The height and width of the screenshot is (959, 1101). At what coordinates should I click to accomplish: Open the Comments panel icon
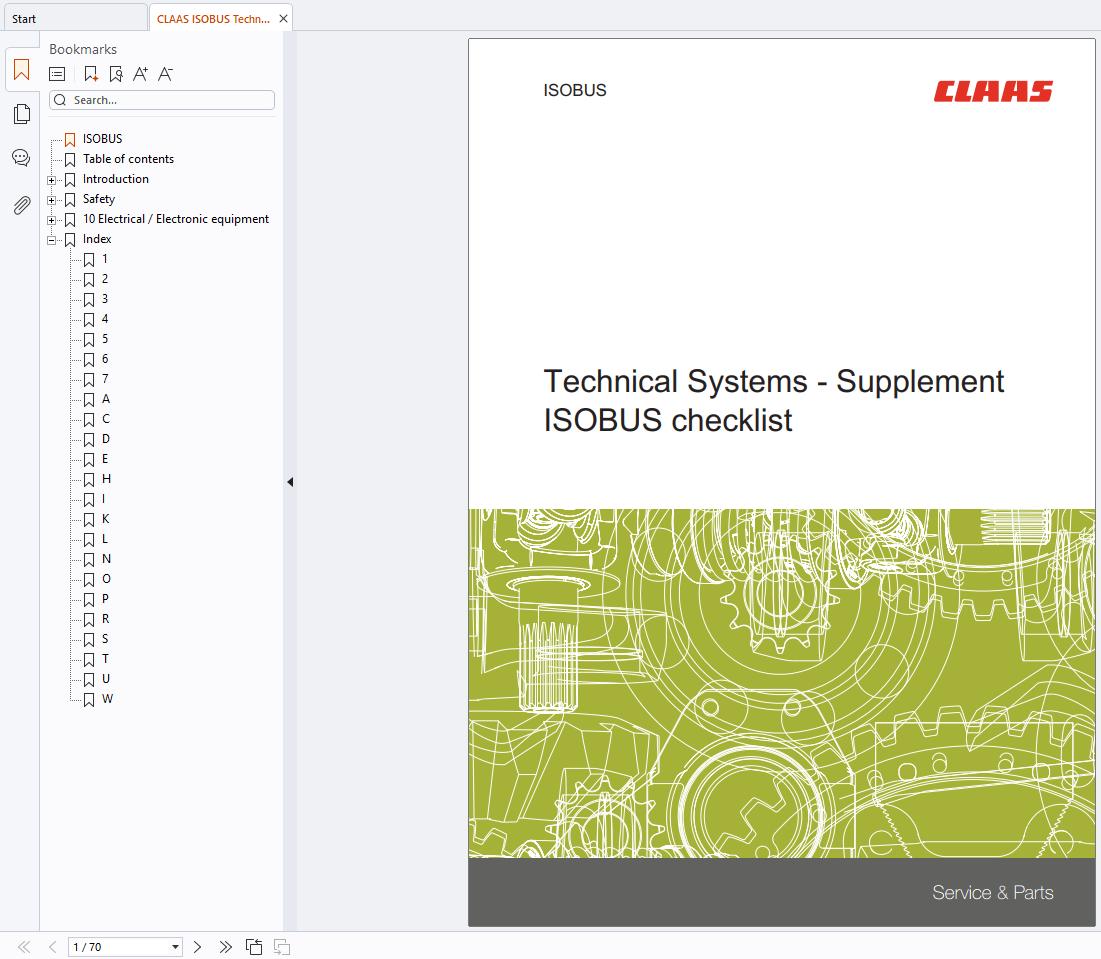tap(21, 158)
